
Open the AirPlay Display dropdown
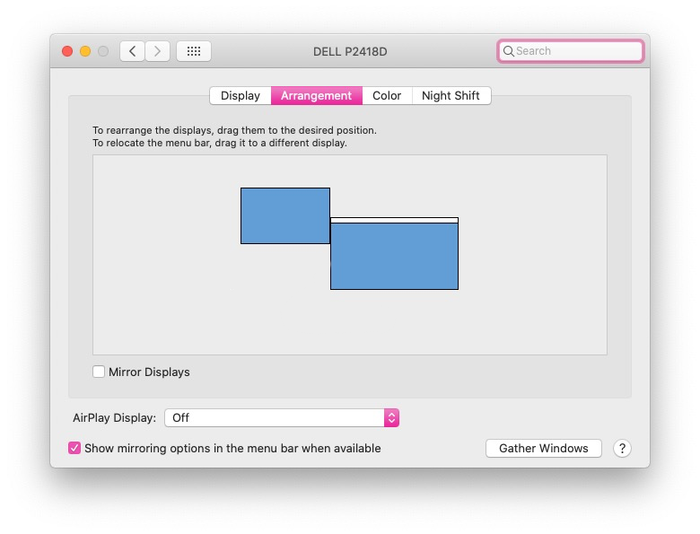point(282,418)
